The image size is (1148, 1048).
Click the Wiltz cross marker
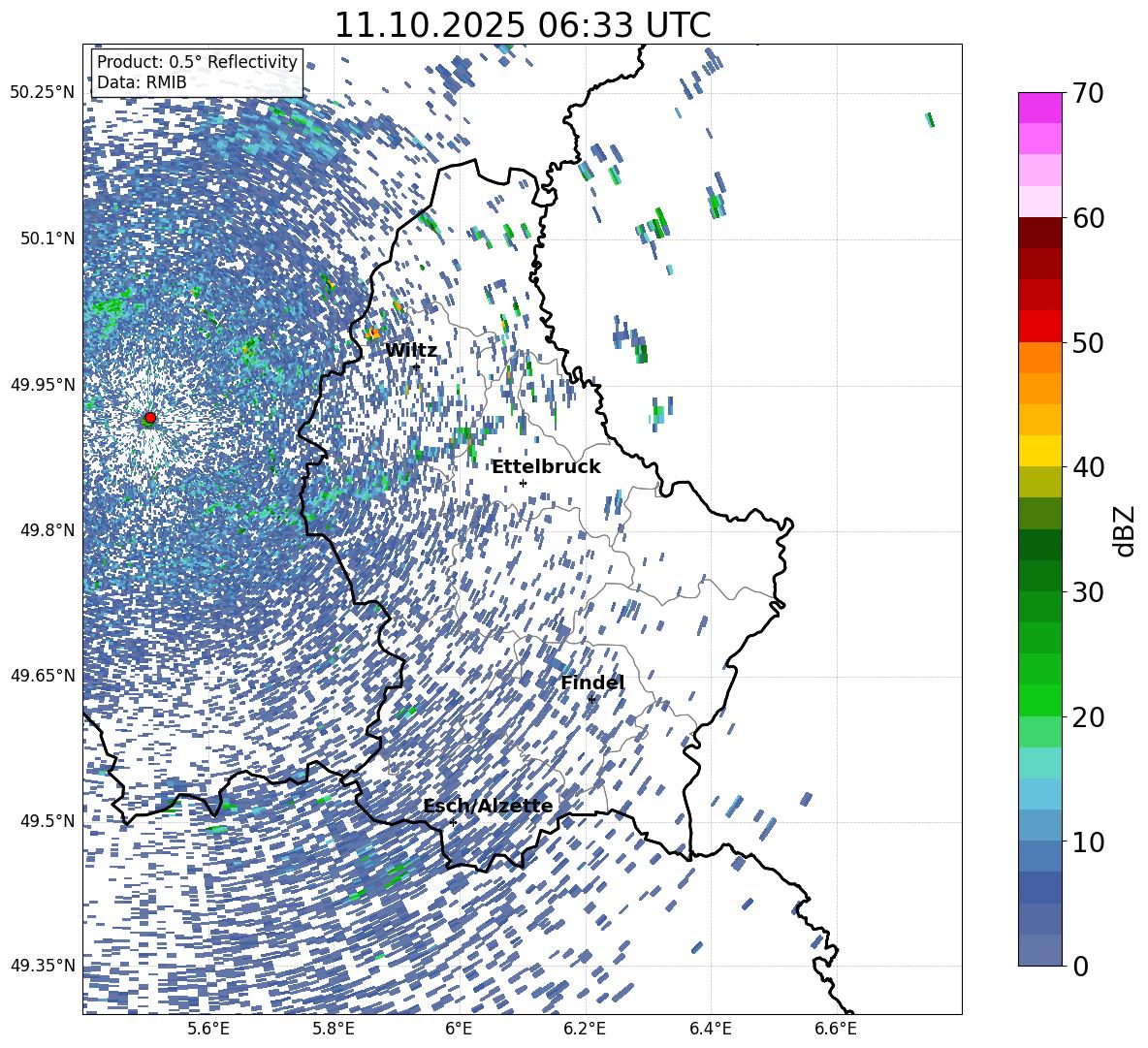pos(416,365)
